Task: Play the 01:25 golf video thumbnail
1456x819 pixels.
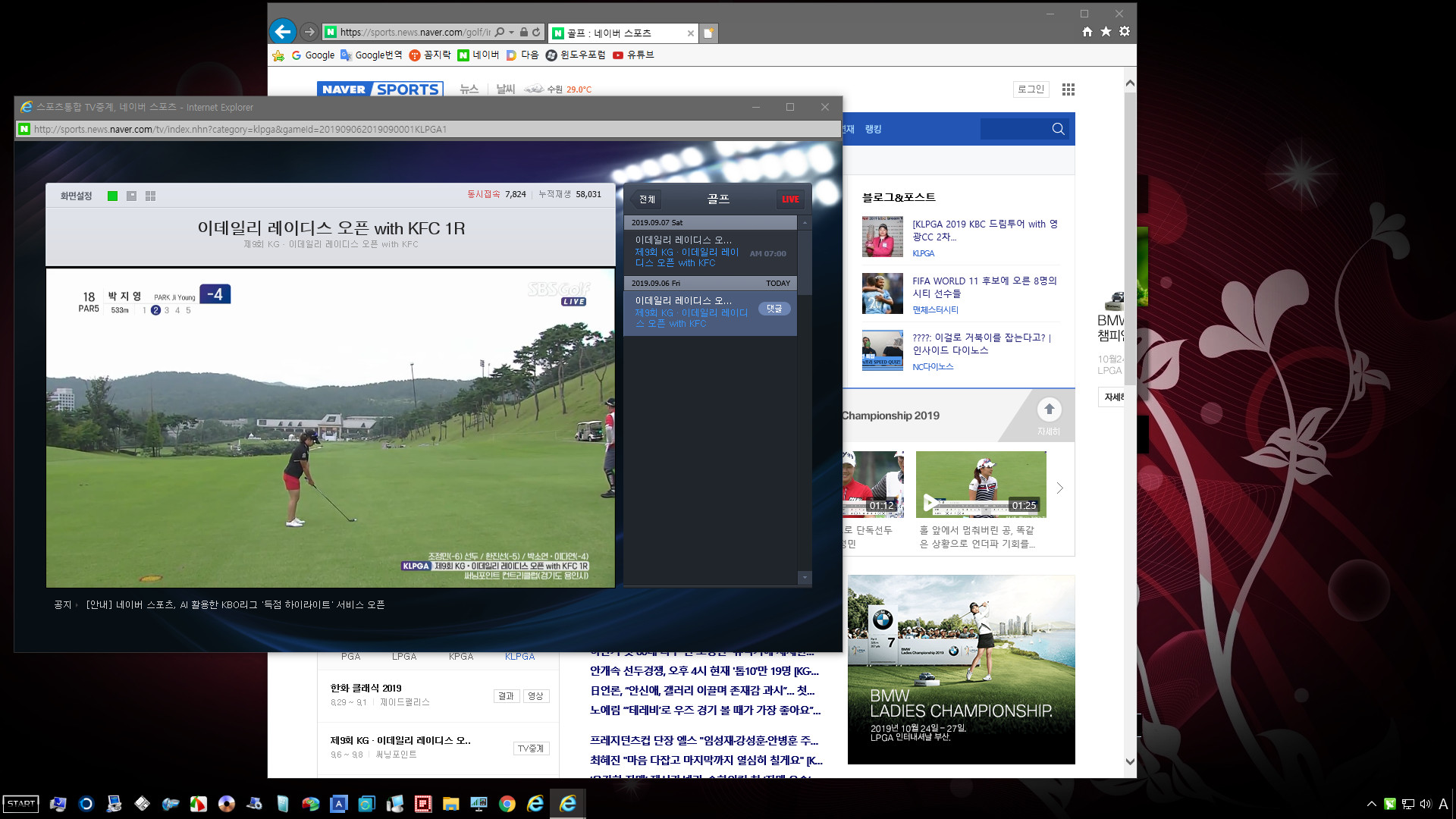Action: pyautogui.click(x=981, y=485)
